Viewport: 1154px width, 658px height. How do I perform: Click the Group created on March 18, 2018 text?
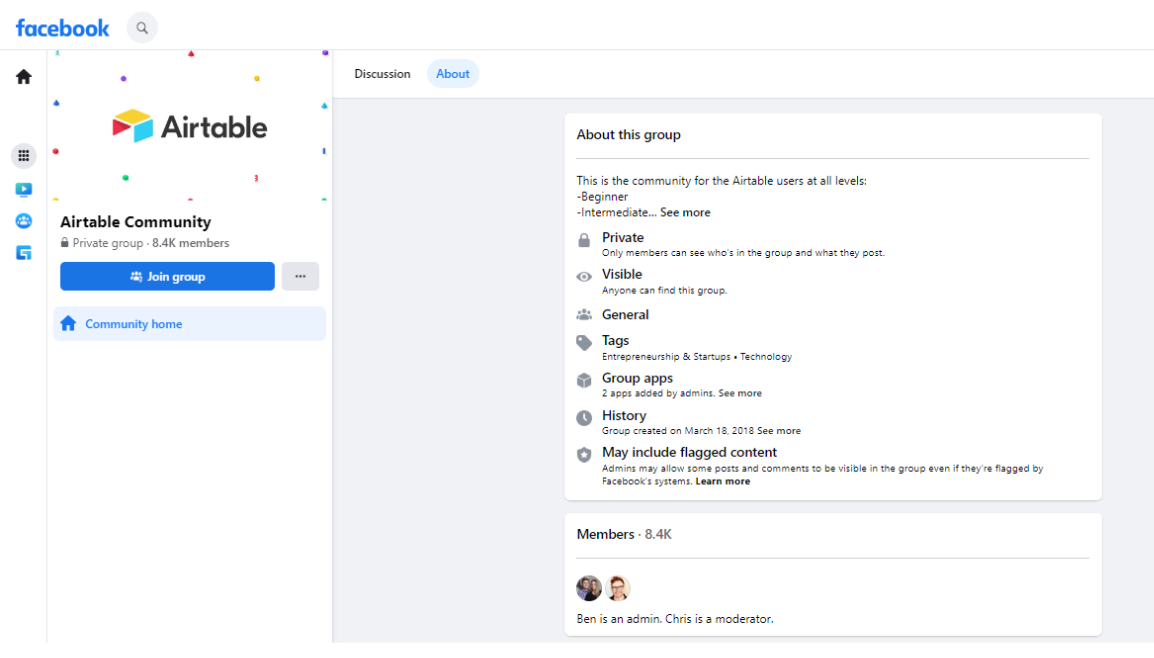[678, 431]
